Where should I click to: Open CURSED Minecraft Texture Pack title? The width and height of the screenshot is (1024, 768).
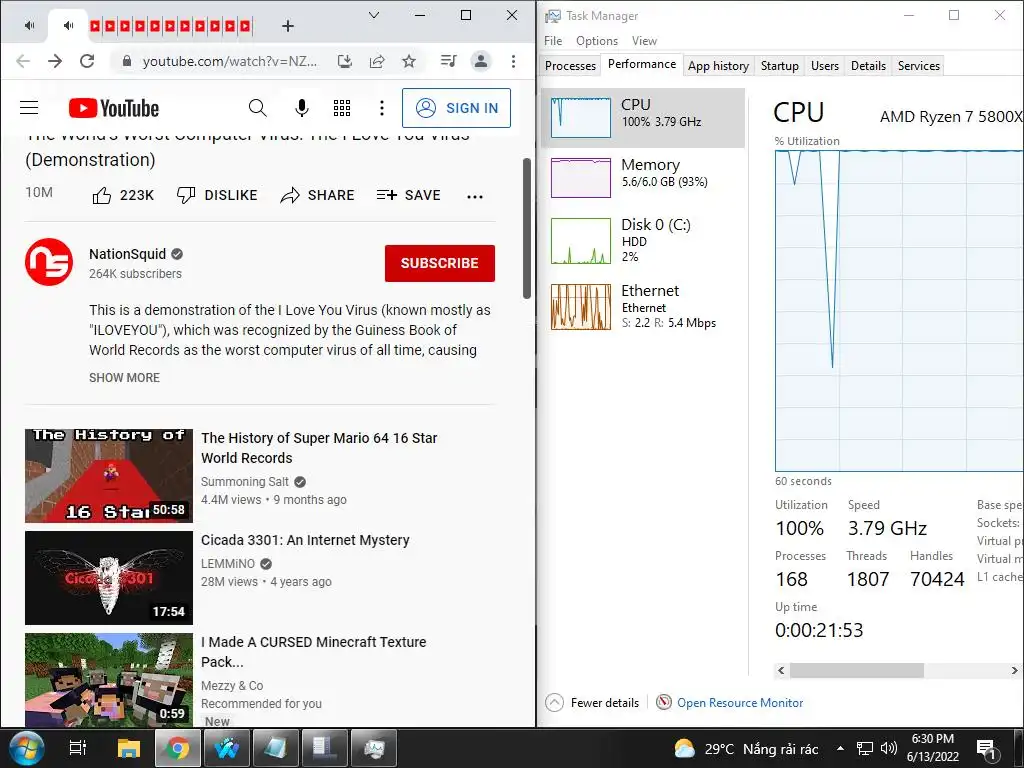coord(313,652)
